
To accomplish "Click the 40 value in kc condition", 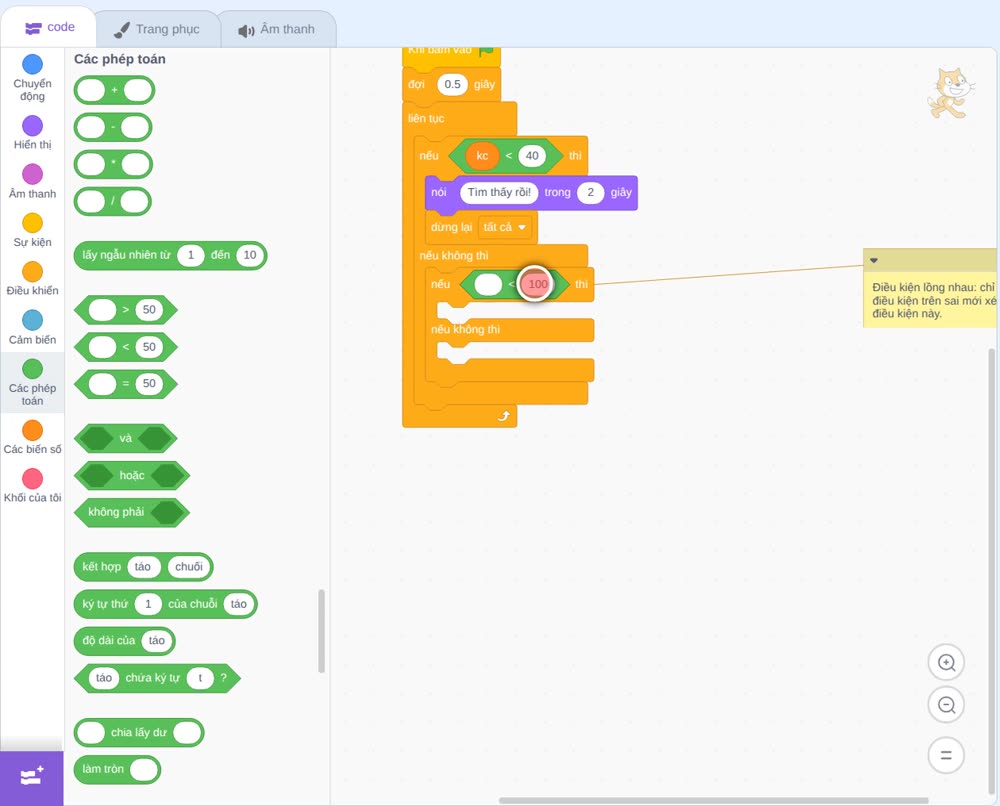I will pos(532,156).
